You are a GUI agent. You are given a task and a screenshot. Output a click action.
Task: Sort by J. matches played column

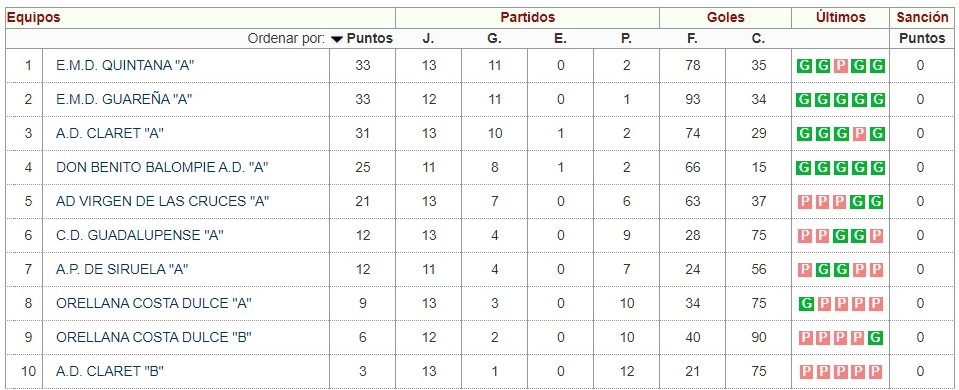click(428, 39)
